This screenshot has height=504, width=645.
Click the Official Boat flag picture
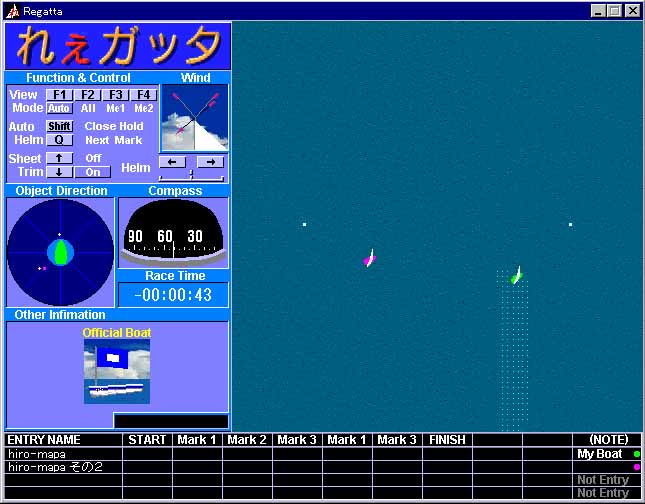point(117,371)
